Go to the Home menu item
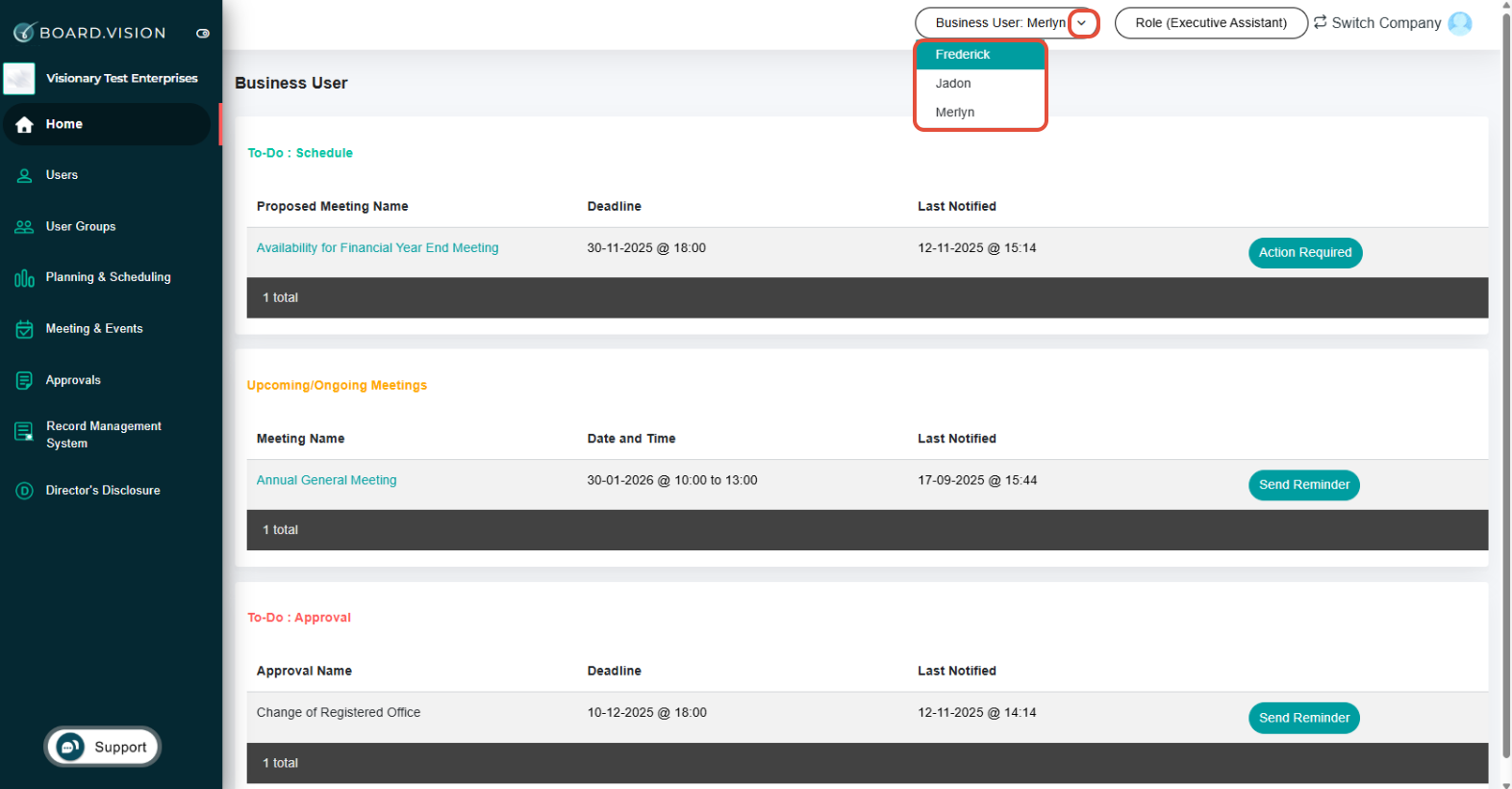The height and width of the screenshot is (789, 1512). click(107, 124)
